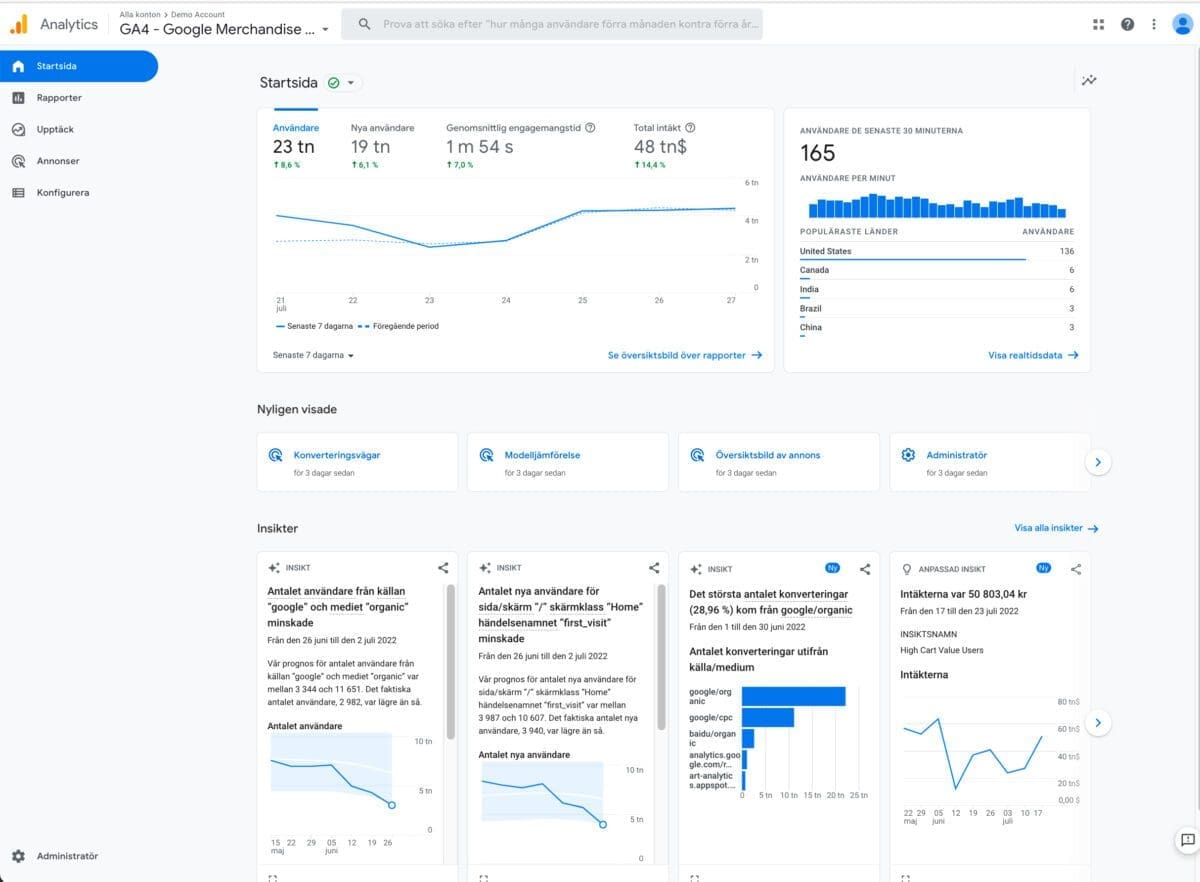
Task: Open the insights sparkline icon beside Startsida
Action: coord(1089,81)
